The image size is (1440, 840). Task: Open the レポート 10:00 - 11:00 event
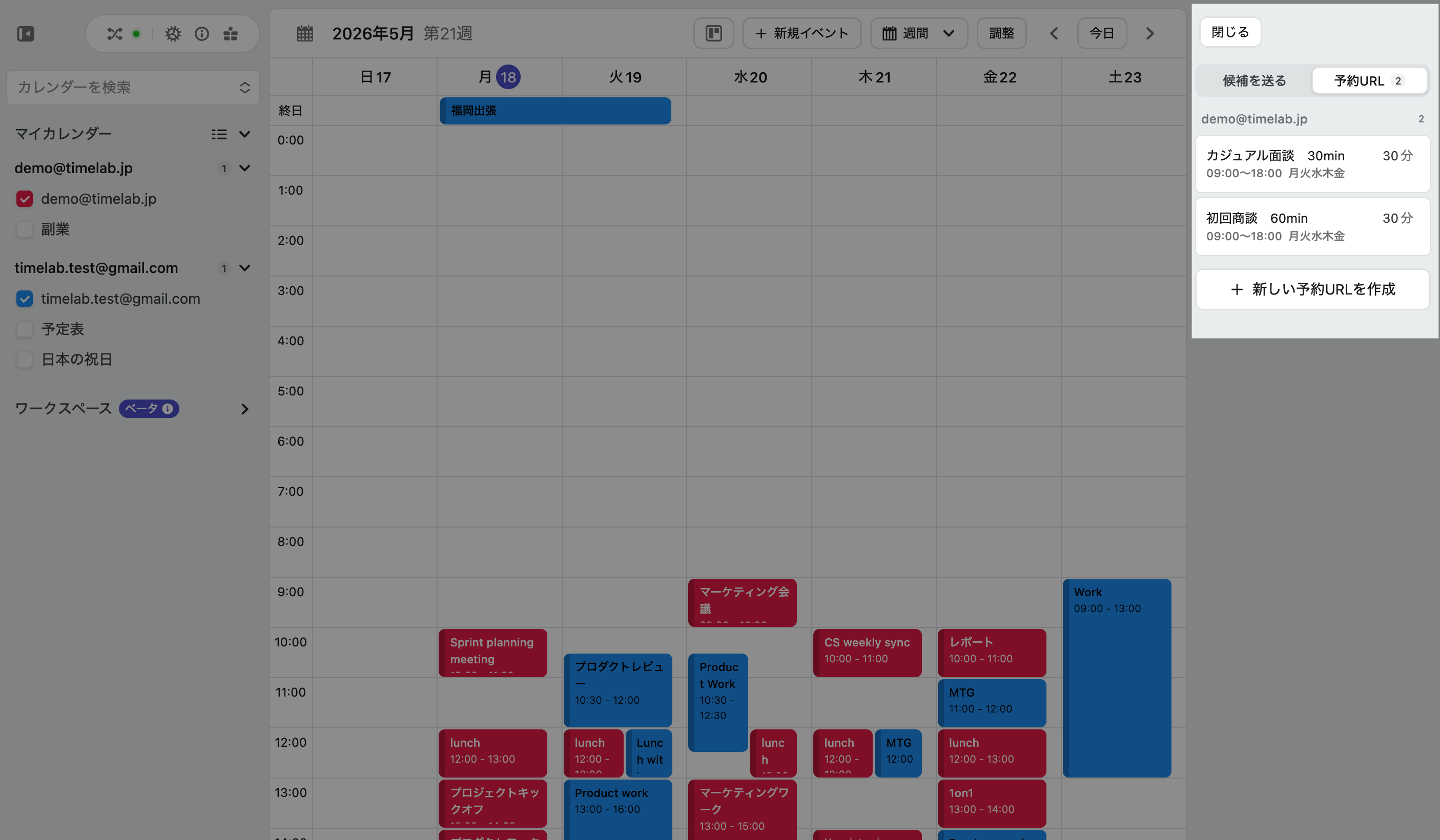(x=992, y=653)
